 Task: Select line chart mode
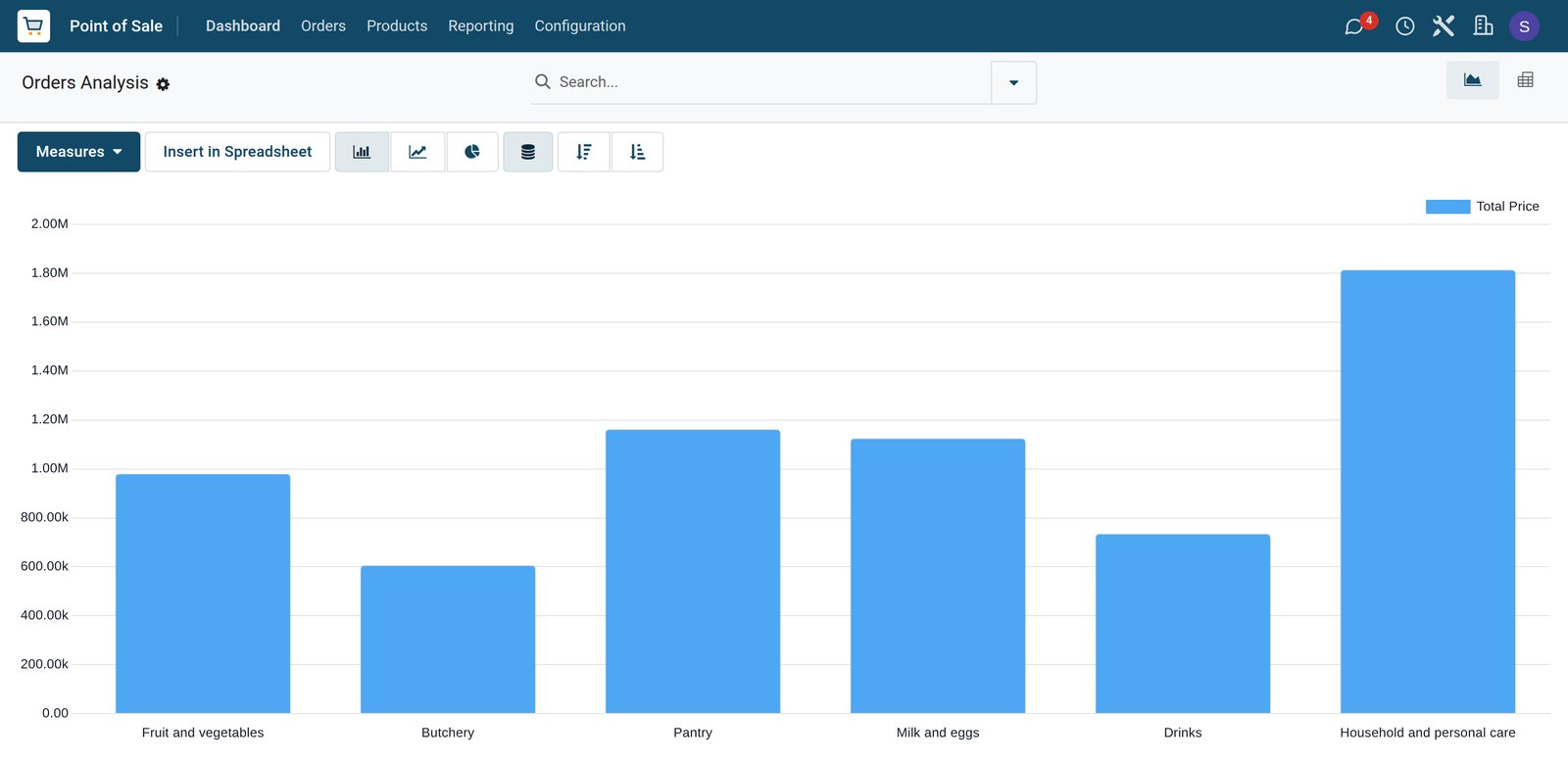pos(417,152)
